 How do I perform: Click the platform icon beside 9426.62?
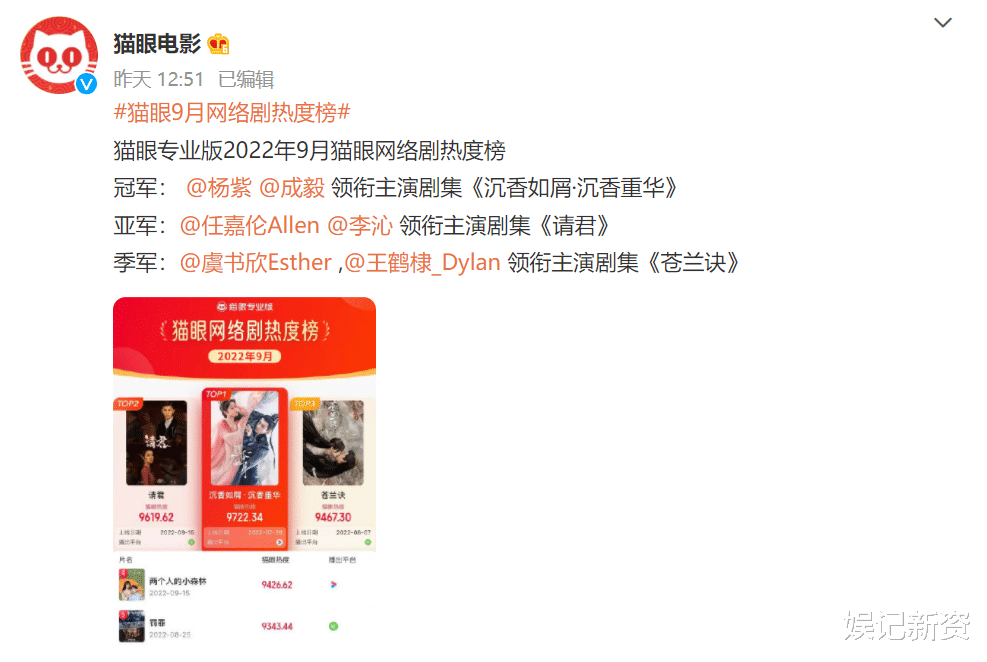(x=333, y=585)
